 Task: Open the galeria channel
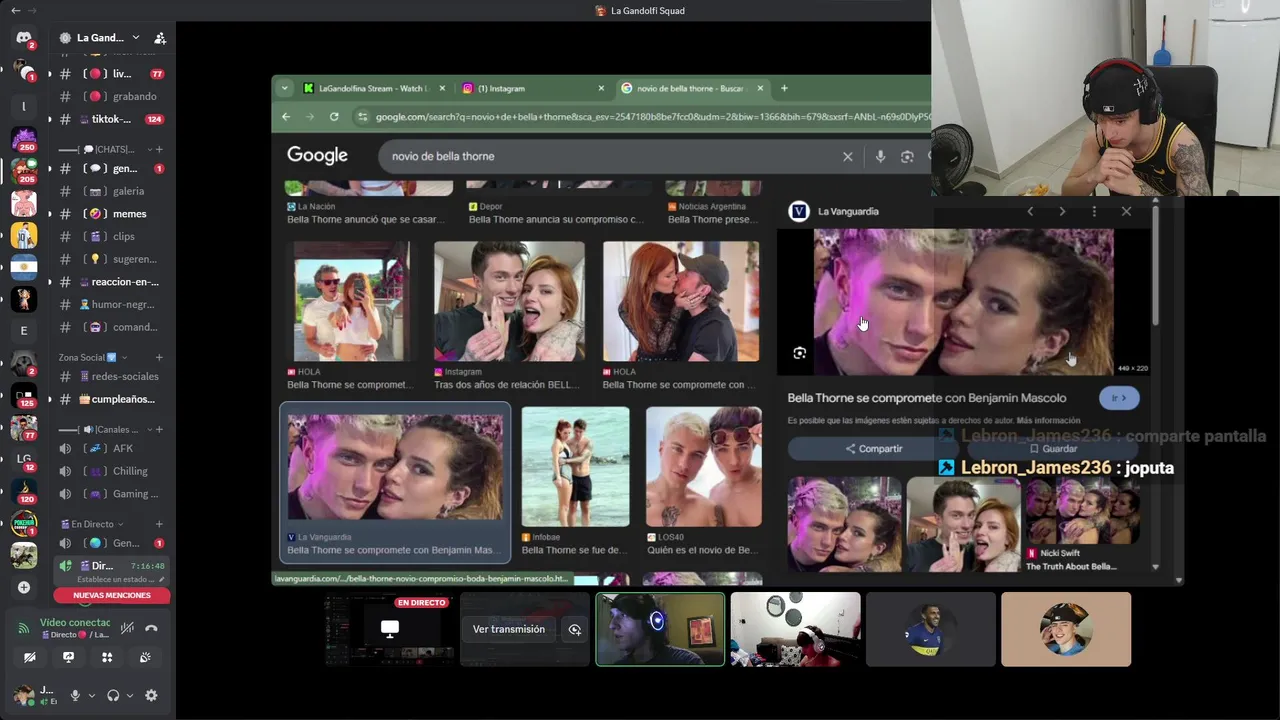(x=111, y=191)
